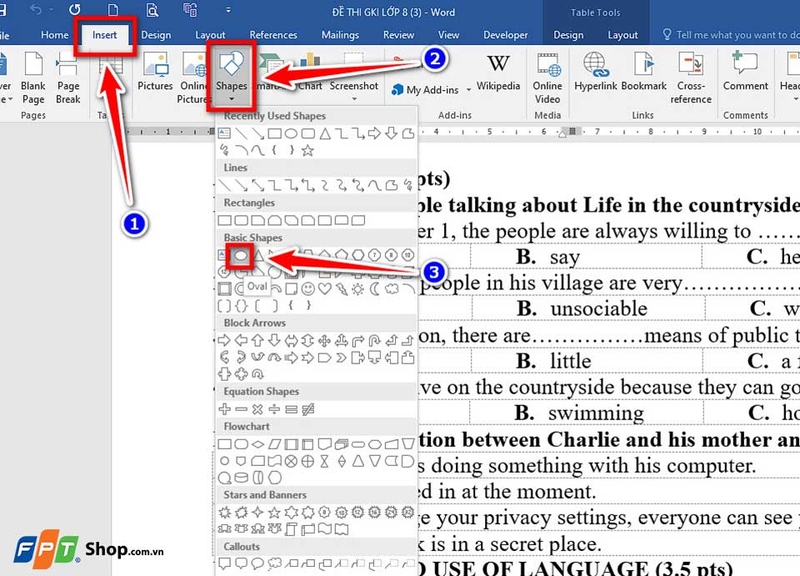
Task: Select the plus sign equation shape
Action: click(x=224, y=409)
